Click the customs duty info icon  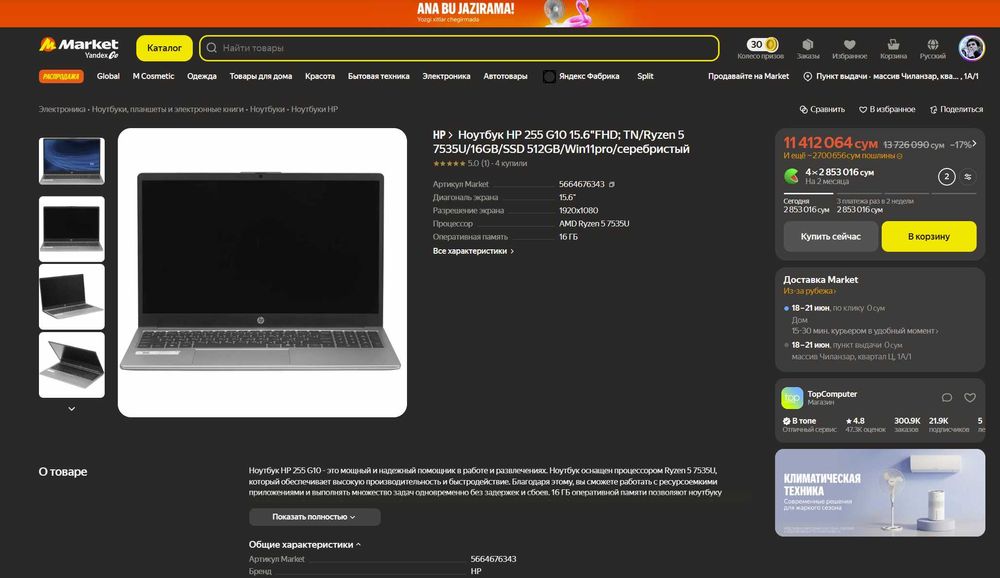click(x=900, y=156)
